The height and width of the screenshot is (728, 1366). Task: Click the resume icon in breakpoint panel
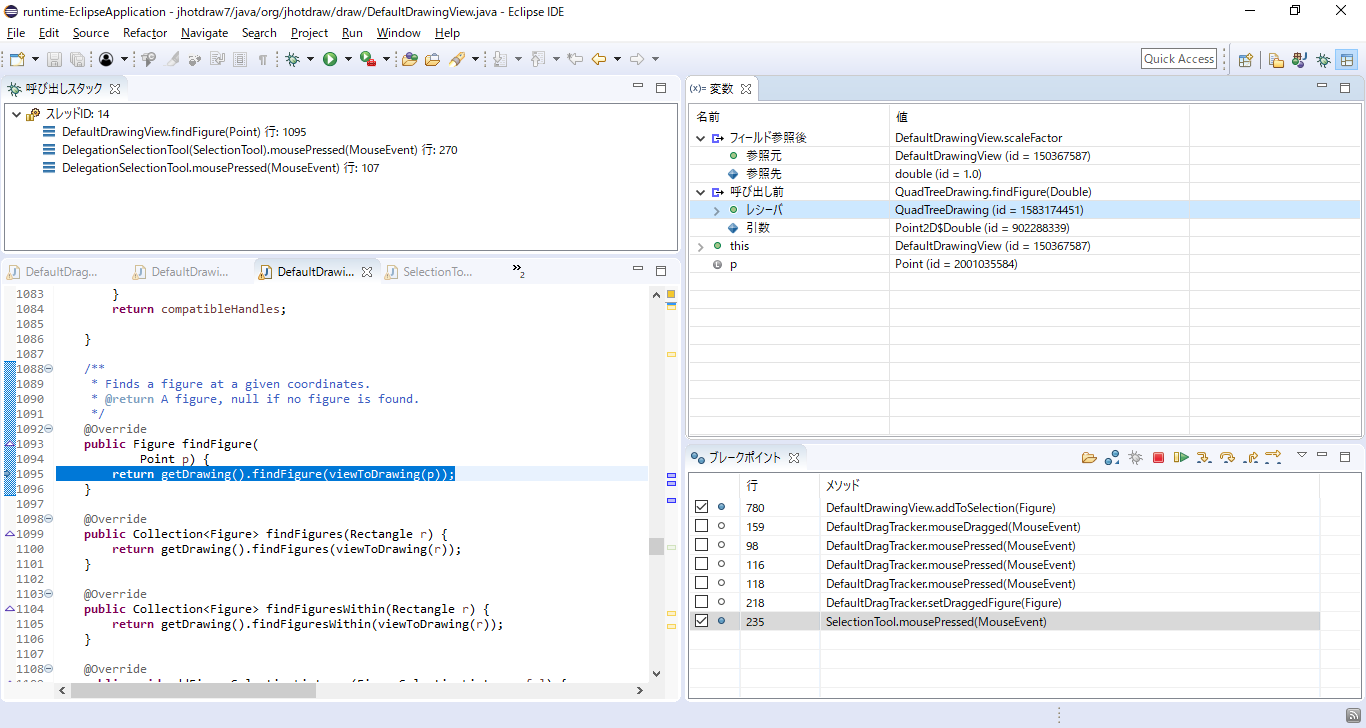[1181, 457]
